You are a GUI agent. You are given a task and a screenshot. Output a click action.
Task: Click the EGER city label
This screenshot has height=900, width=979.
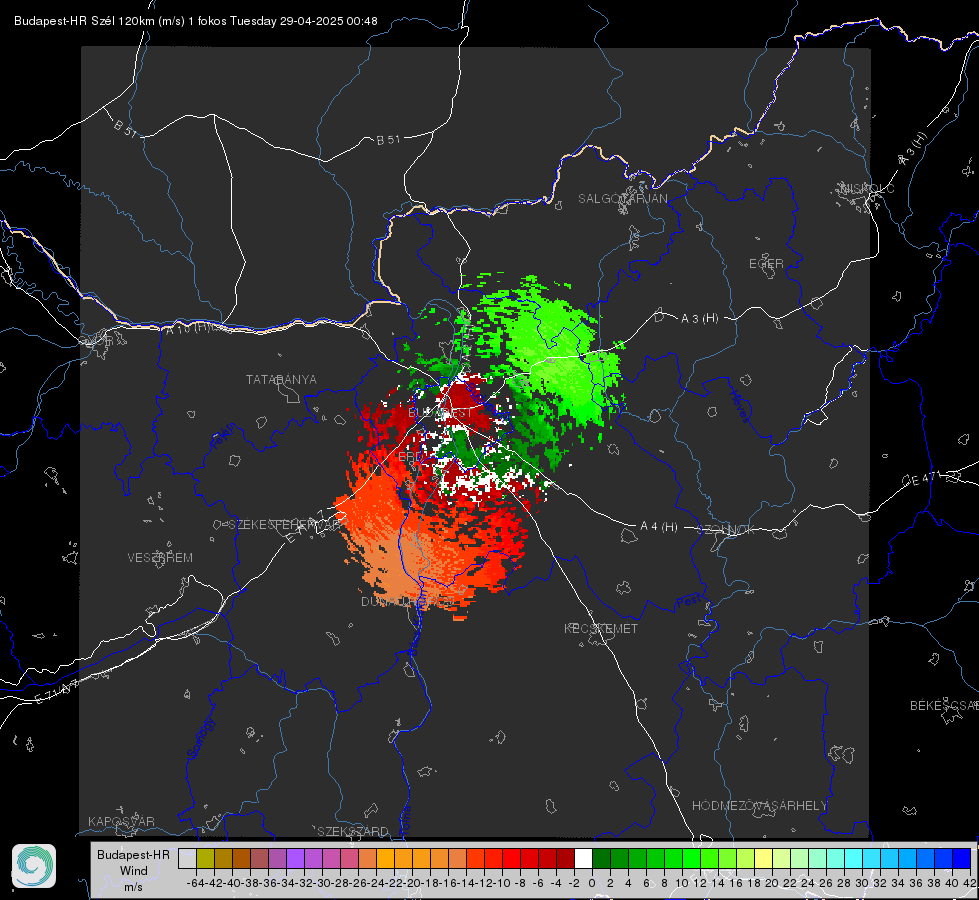[x=766, y=264]
